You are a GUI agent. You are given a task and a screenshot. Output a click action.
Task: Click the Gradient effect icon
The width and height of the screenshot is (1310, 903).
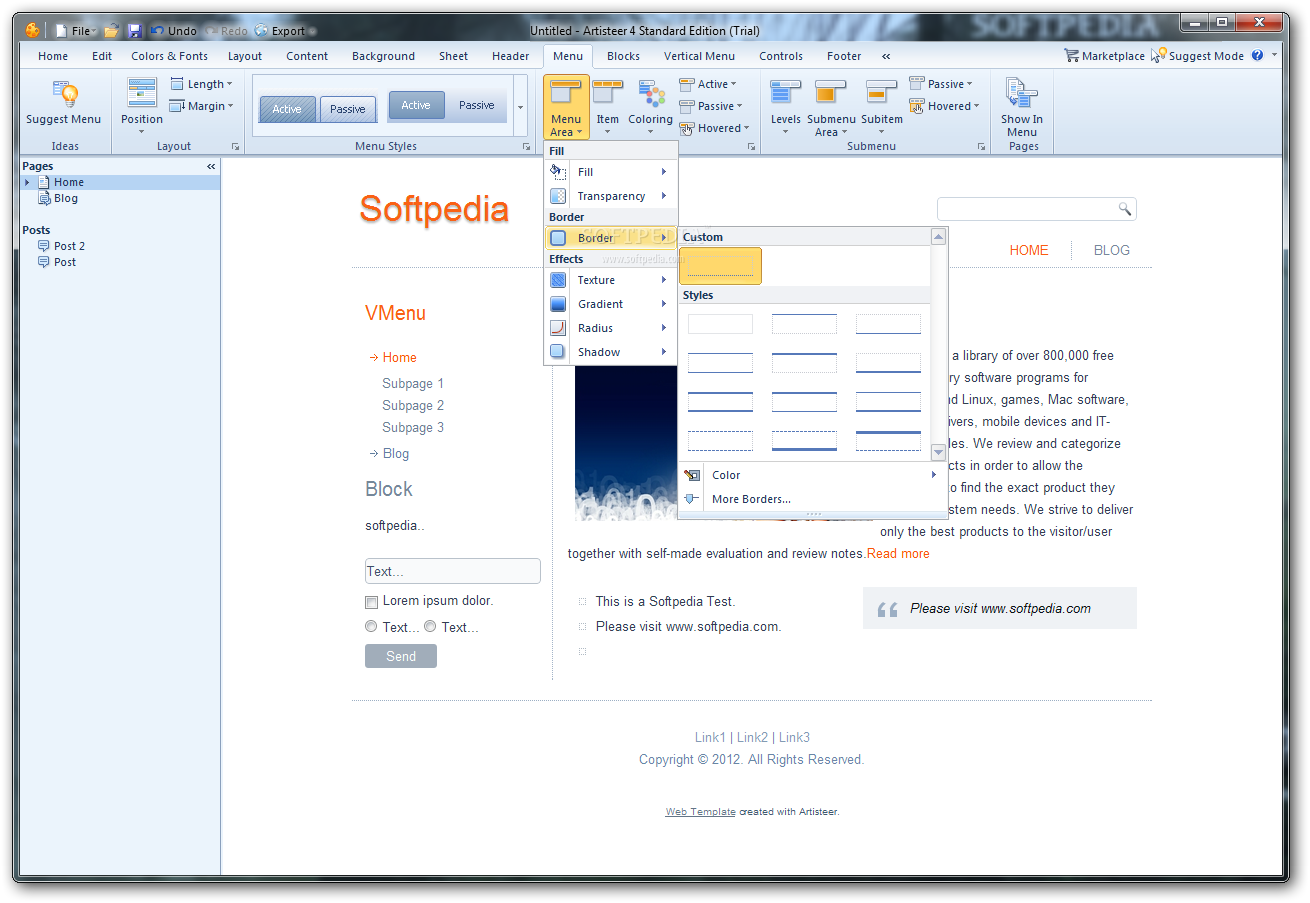pos(558,304)
